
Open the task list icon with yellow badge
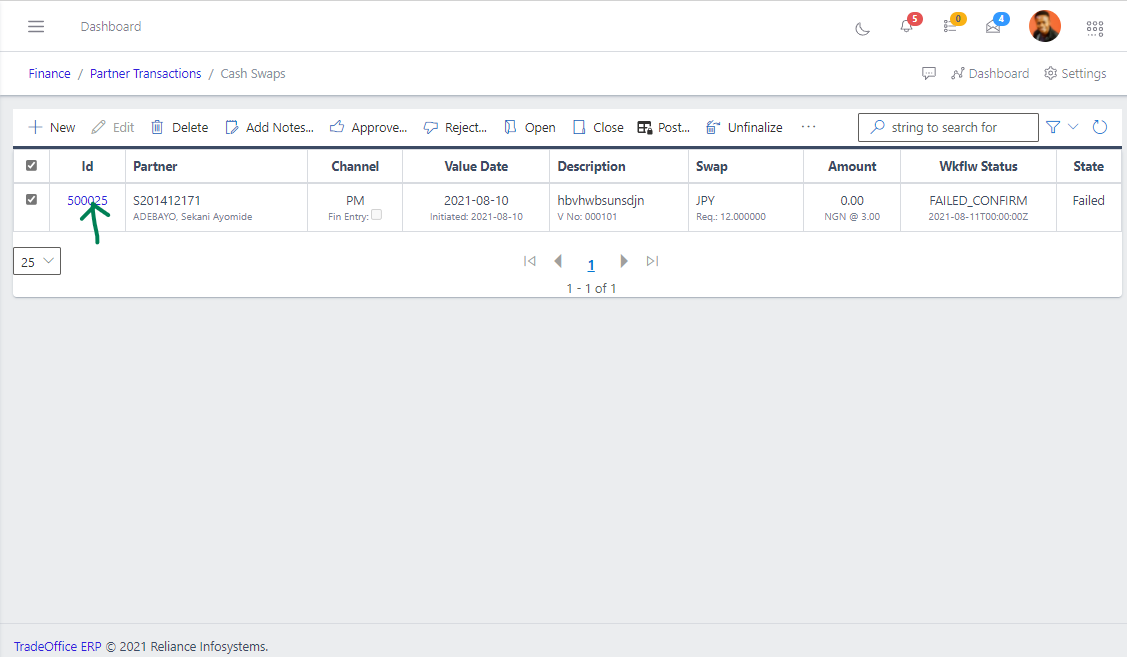coord(950,27)
